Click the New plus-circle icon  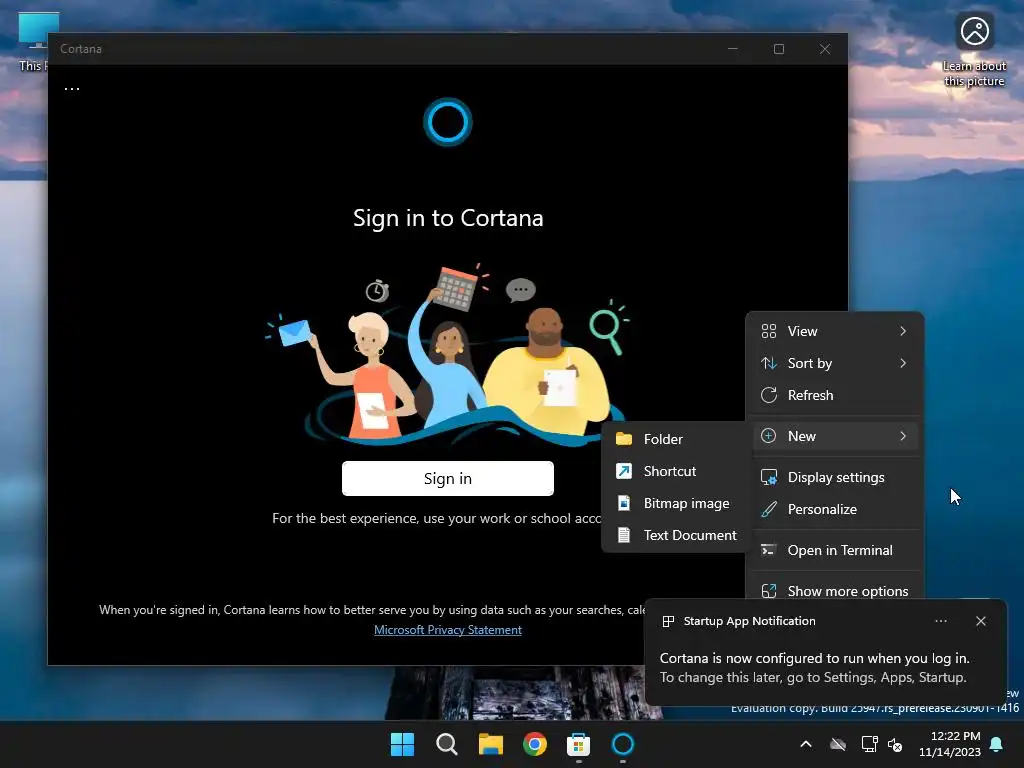pos(769,436)
